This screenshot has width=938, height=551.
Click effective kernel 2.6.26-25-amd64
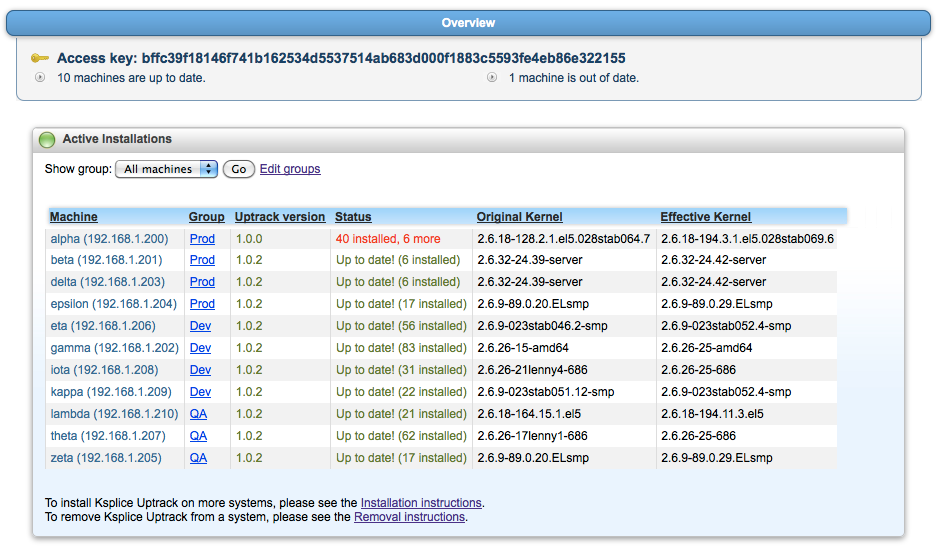click(x=706, y=348)
